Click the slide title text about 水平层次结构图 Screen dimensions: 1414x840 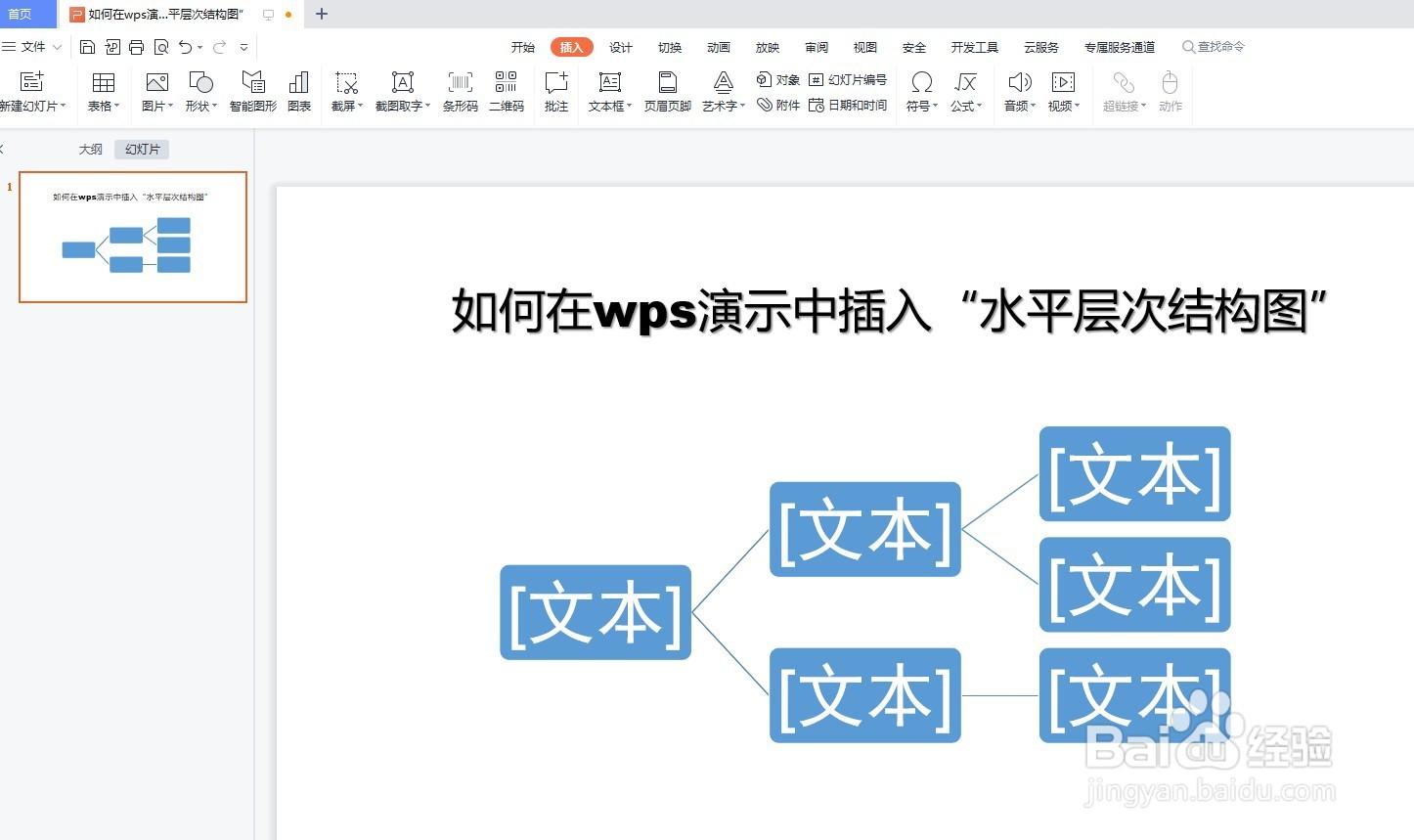[x=888, y=311]
